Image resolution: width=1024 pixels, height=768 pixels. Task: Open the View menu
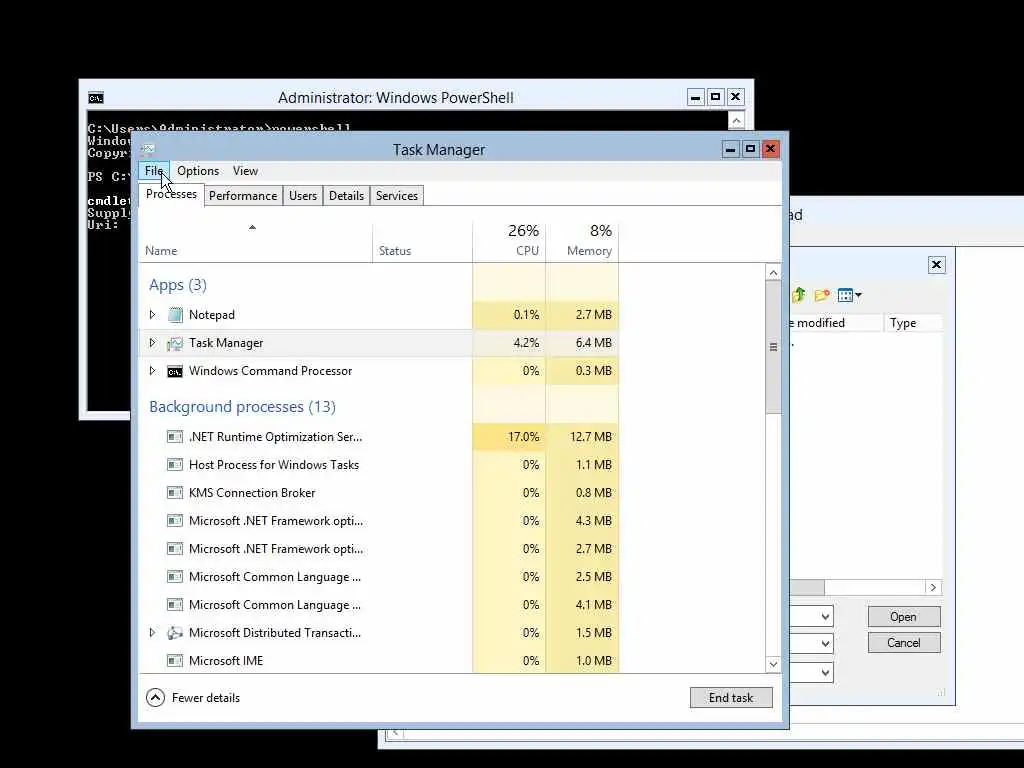point(246,171)
